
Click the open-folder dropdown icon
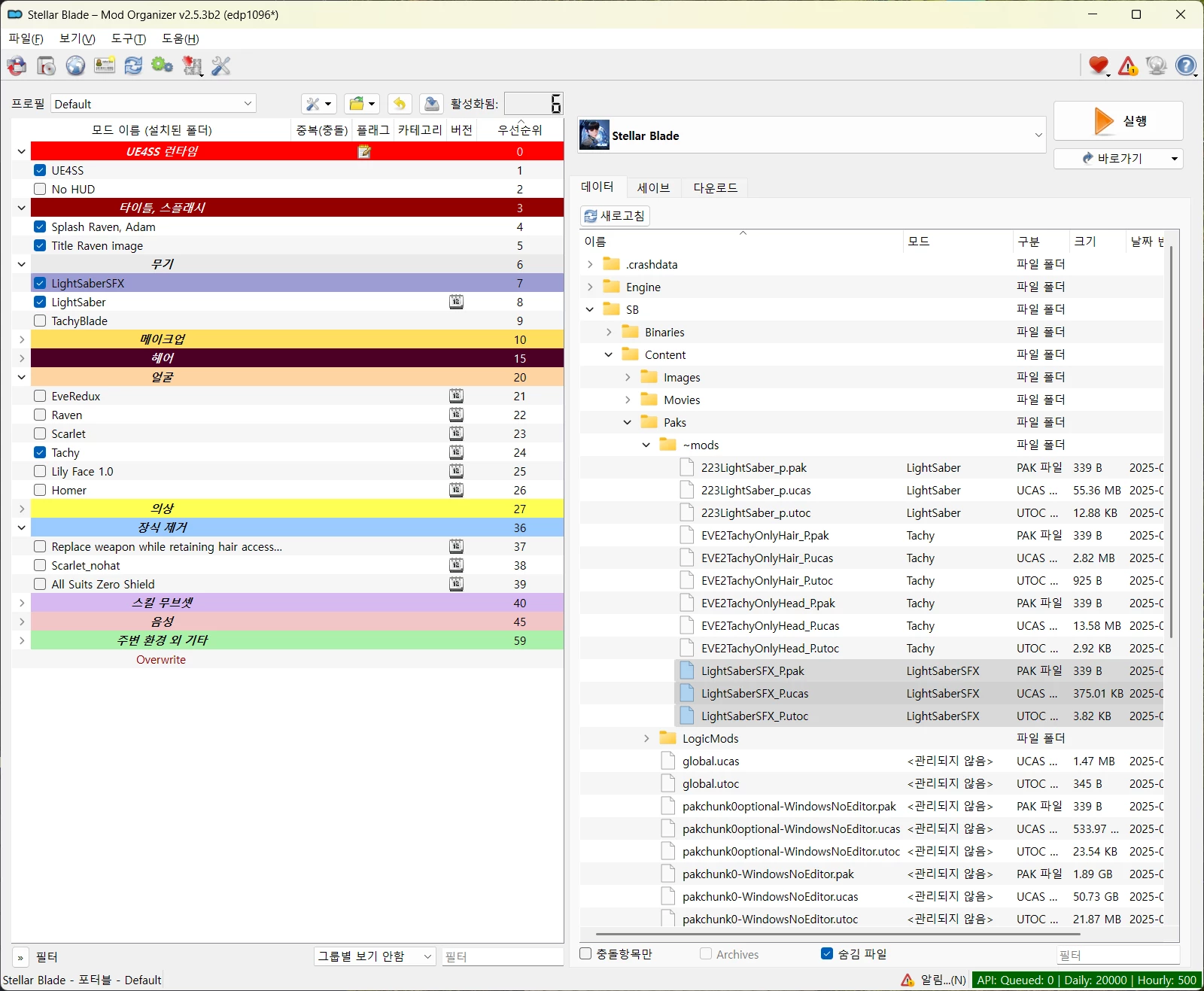click(x=362, y=104)
